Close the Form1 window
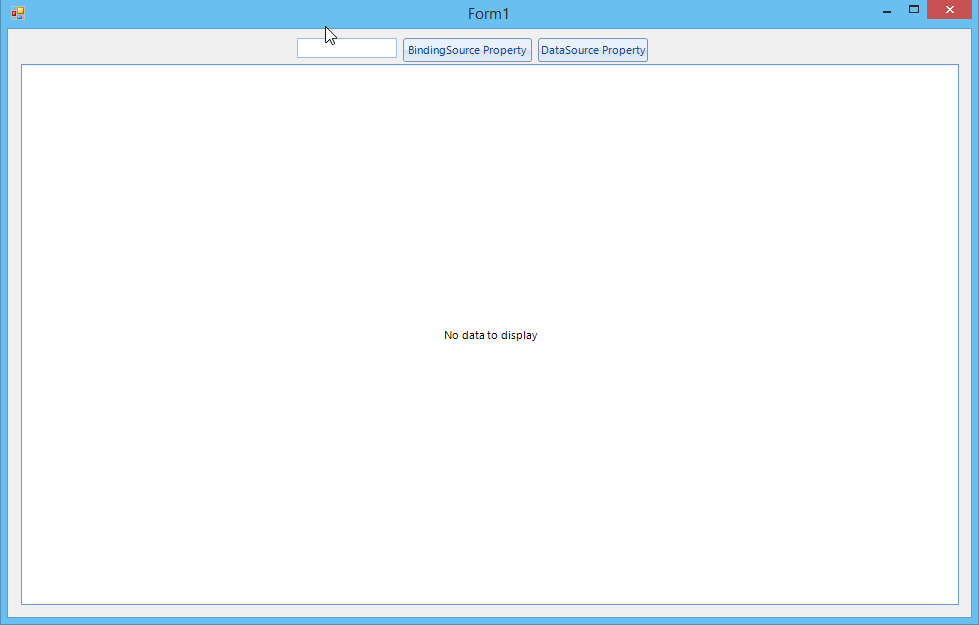Screen dimensions: 979x625 (949, 9)
